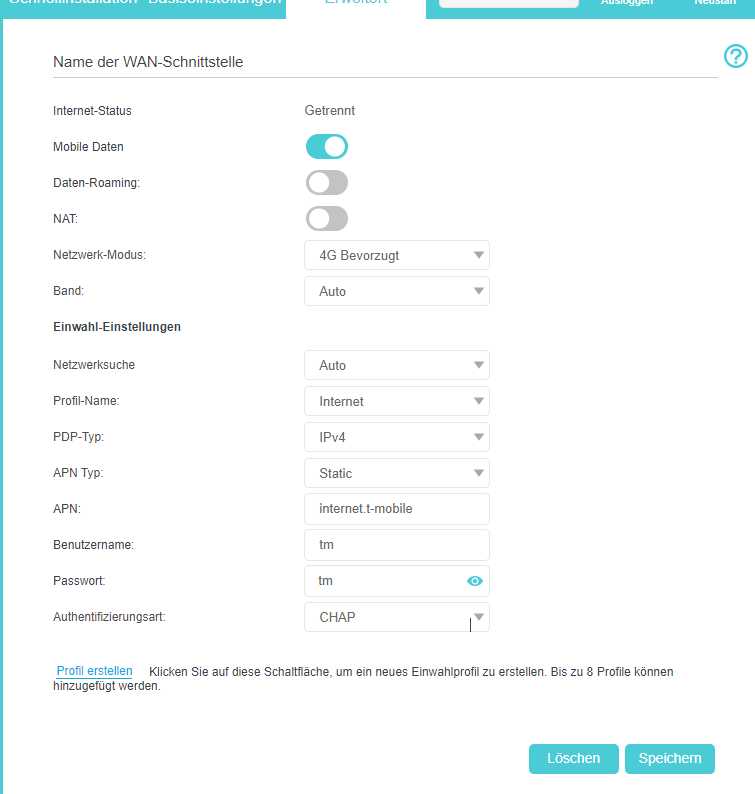Click the Profil erstellen link
755x794 pixels.
pyautogui.click(x=94, y=671)
